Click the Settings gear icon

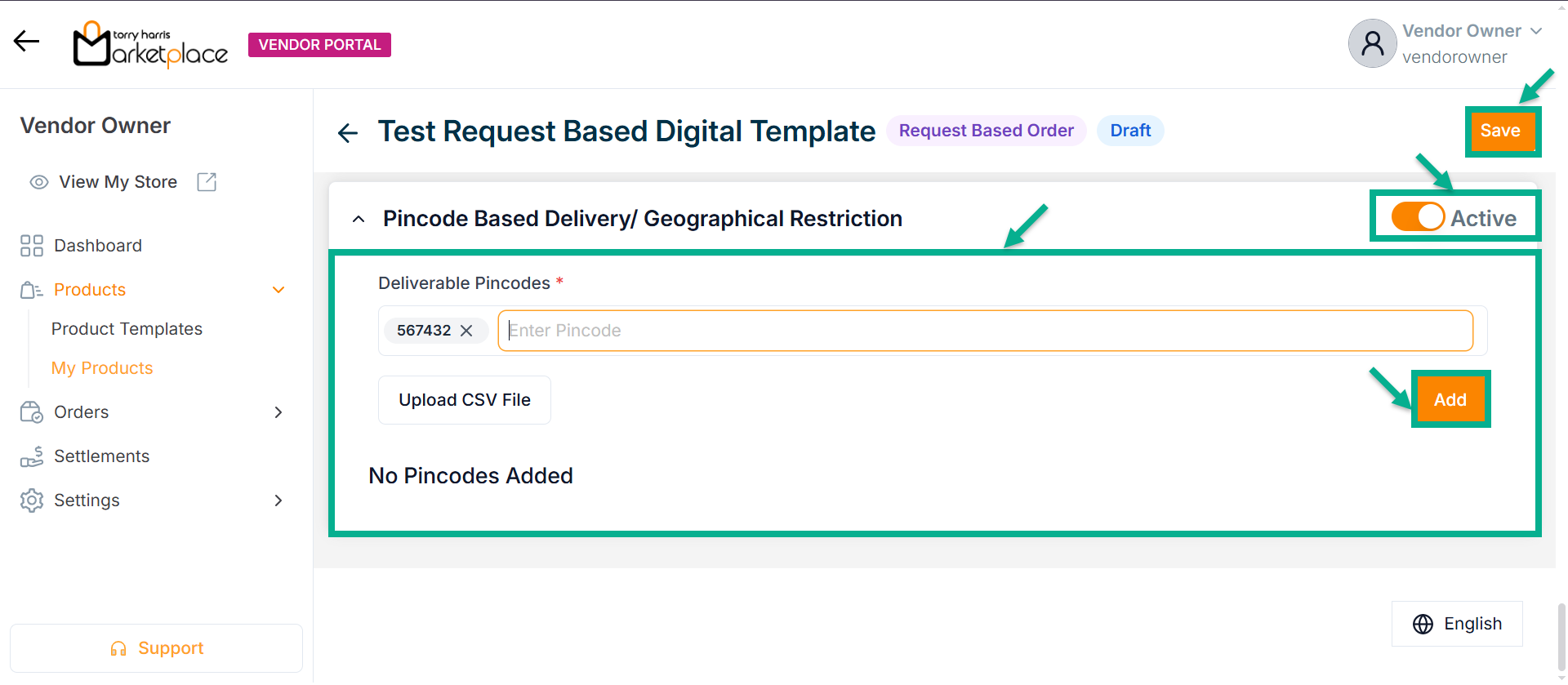(x=32, y=500)
